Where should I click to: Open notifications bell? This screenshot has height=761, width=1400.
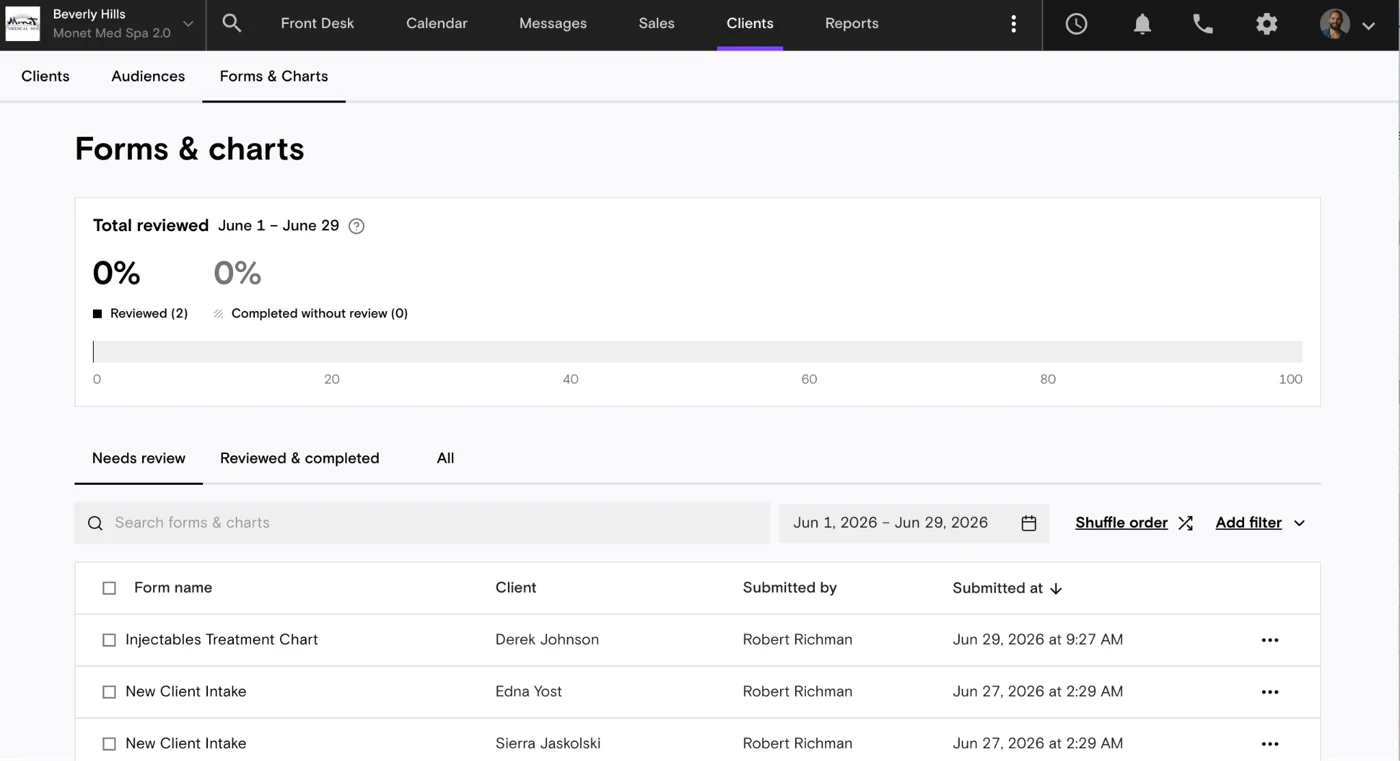point(1142,24)
